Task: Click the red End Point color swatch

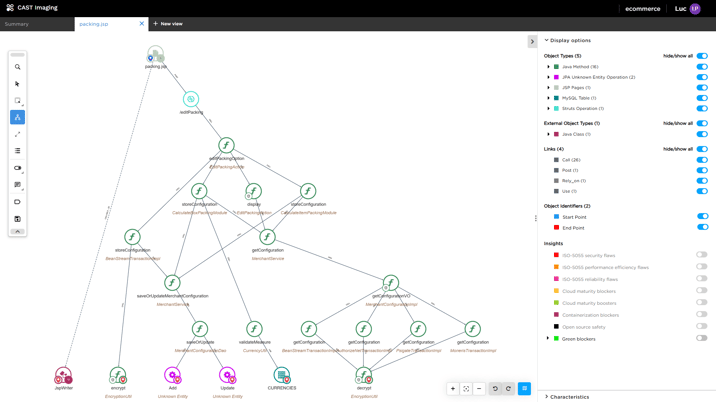Action: coord(557,228)
